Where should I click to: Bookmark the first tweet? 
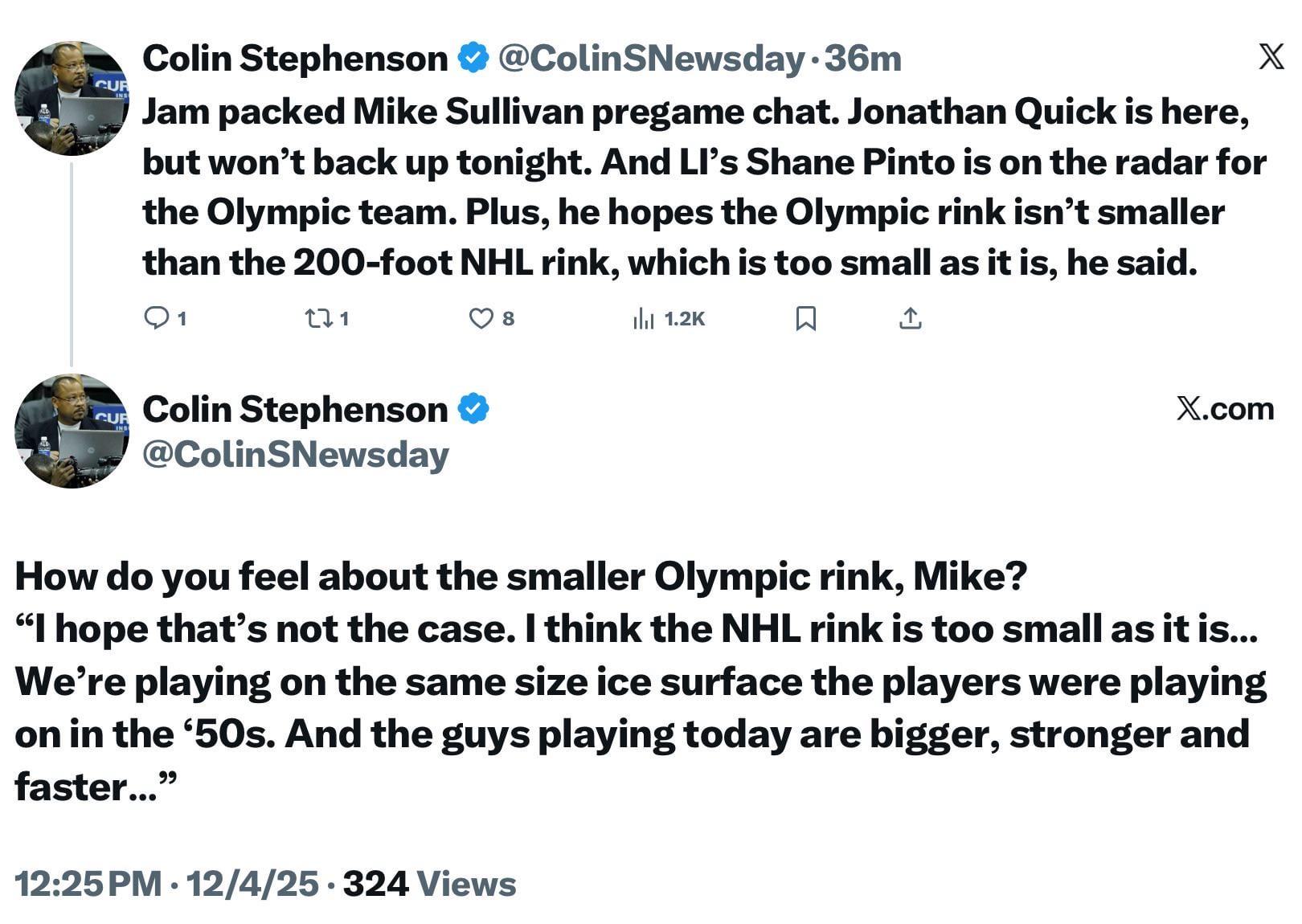point(805,319)
